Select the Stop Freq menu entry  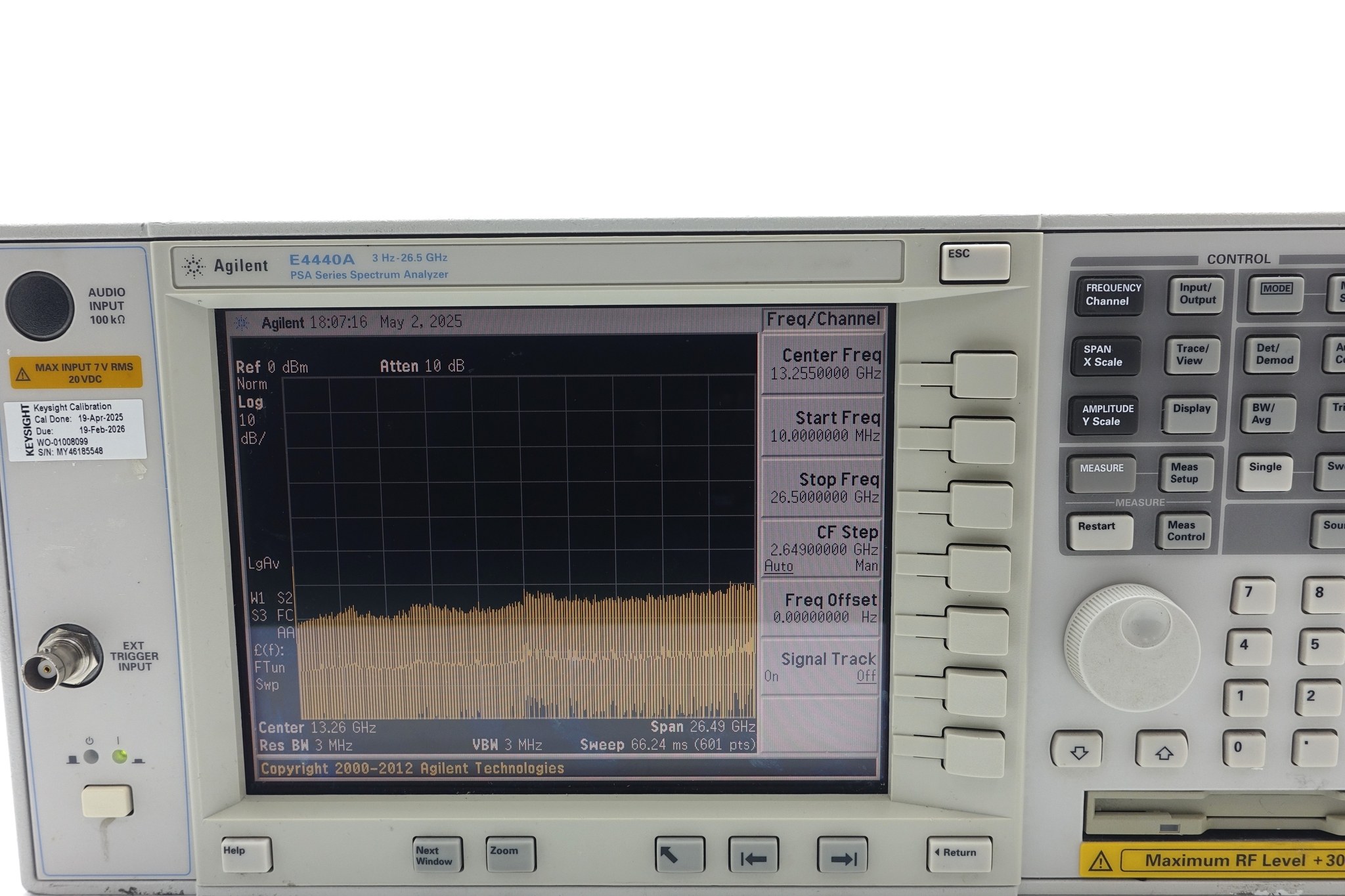[821, 487]
